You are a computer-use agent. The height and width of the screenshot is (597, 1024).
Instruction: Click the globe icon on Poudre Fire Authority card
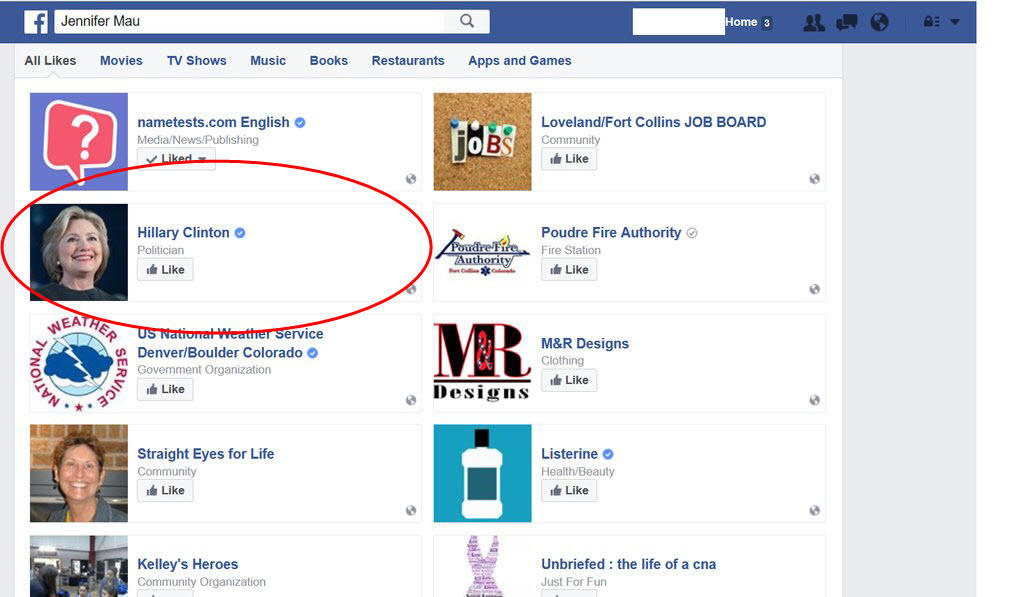[814, 289]
